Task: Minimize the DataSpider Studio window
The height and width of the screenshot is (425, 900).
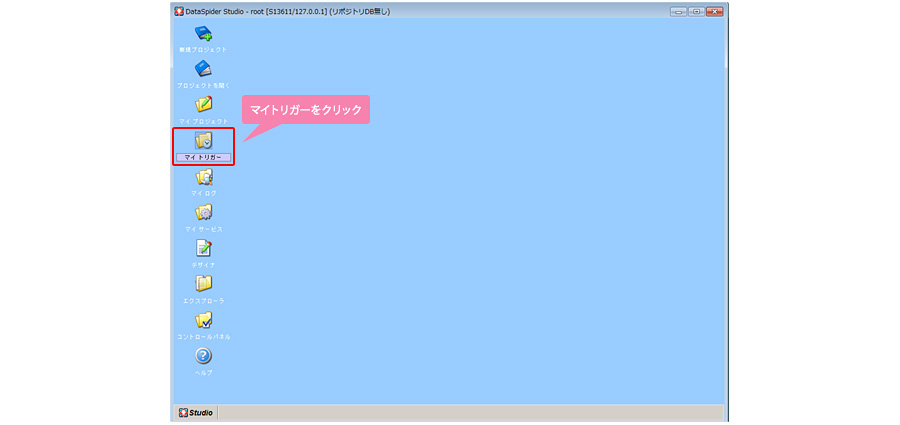Action: tap(679, 11)
